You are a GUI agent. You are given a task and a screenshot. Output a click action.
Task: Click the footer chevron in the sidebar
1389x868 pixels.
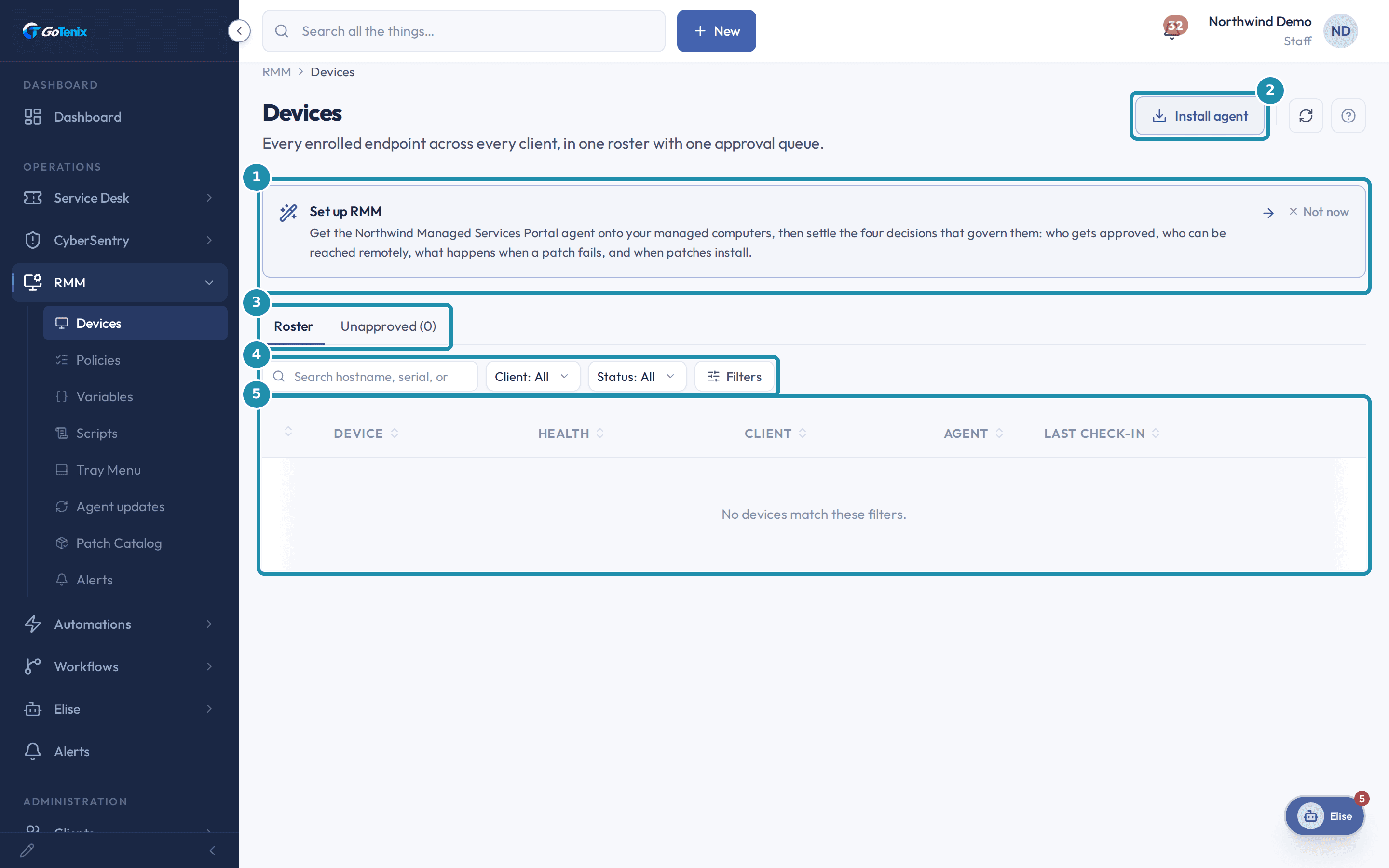[x=212, y=850]
